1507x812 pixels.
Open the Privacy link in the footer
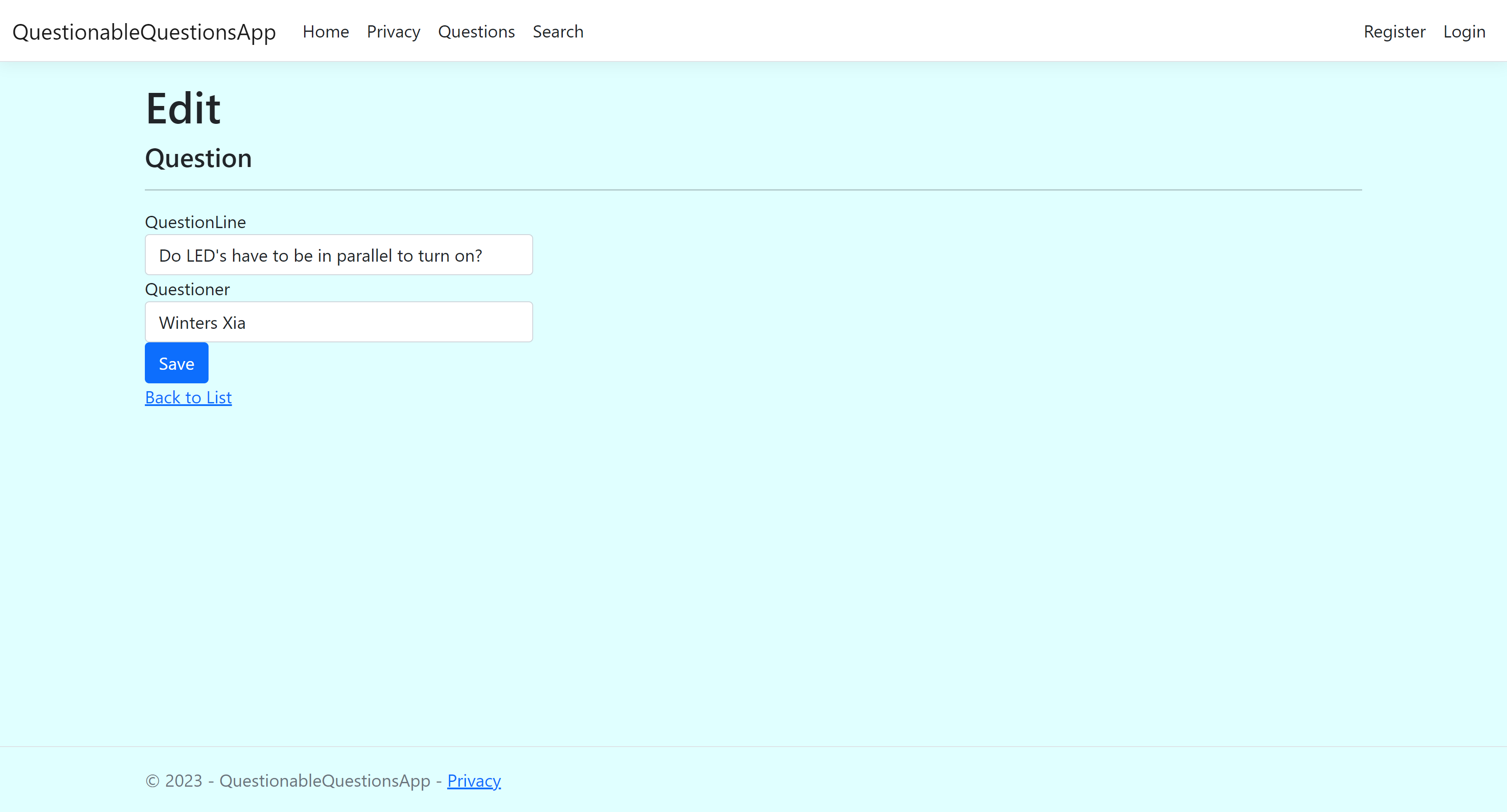click(474, 780)
